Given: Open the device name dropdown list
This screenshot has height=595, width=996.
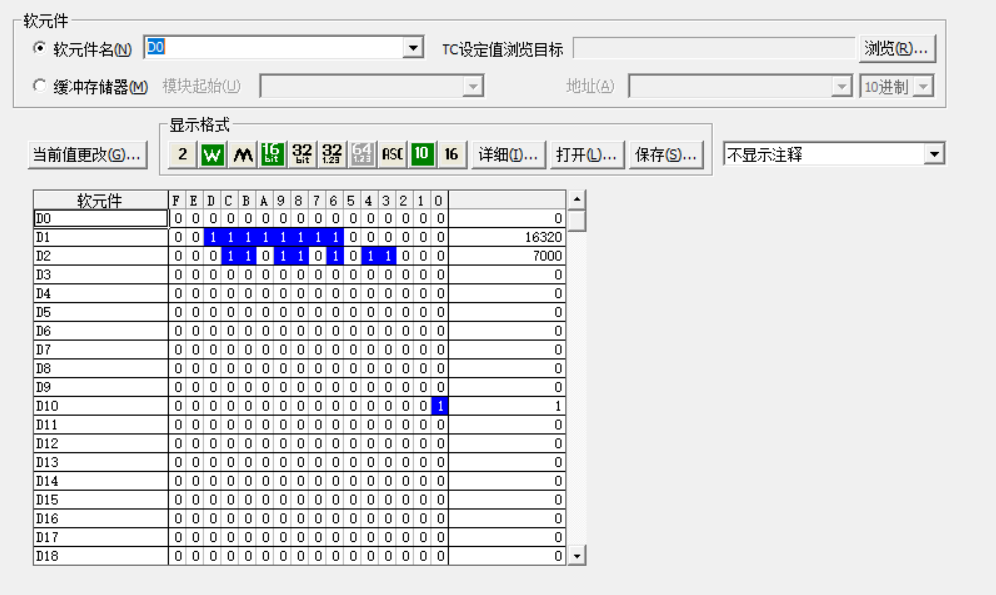Looking at the screenshot, I should click(x=413, y=49).
